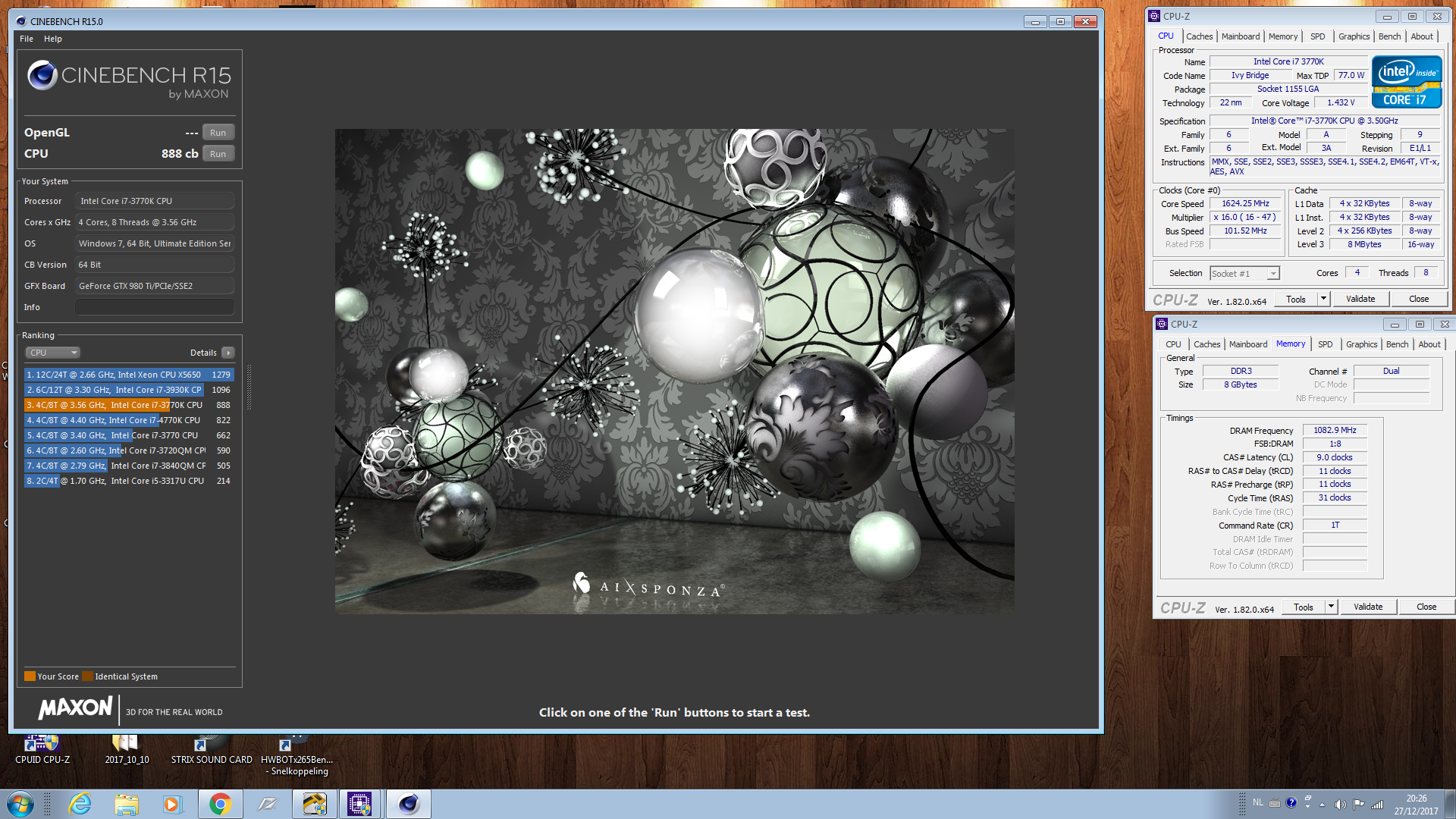Click the NL language indicator

pos(1258,802)
